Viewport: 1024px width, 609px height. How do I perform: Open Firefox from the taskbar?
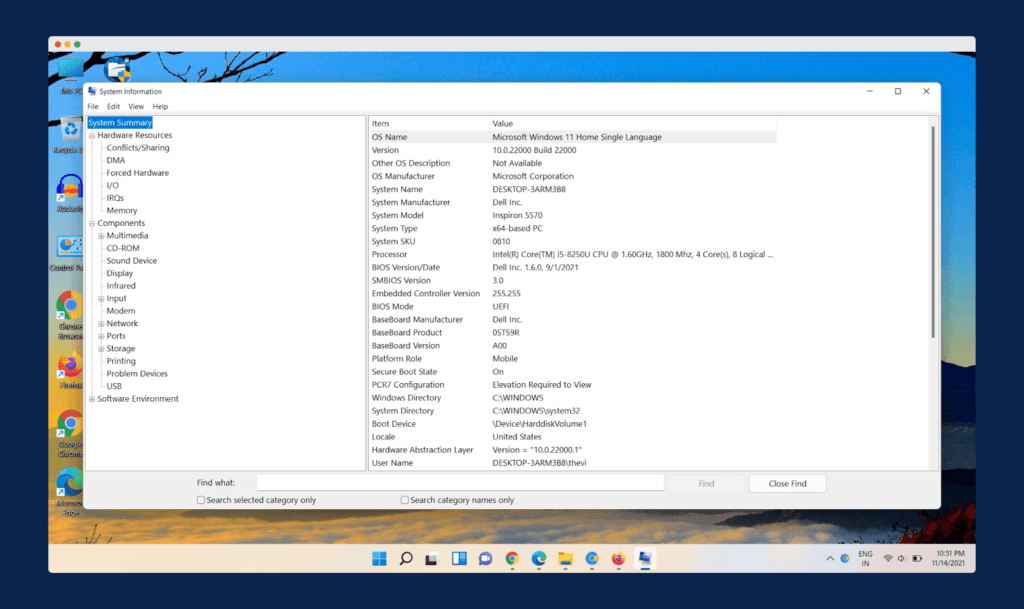click(x=617, y=559)
